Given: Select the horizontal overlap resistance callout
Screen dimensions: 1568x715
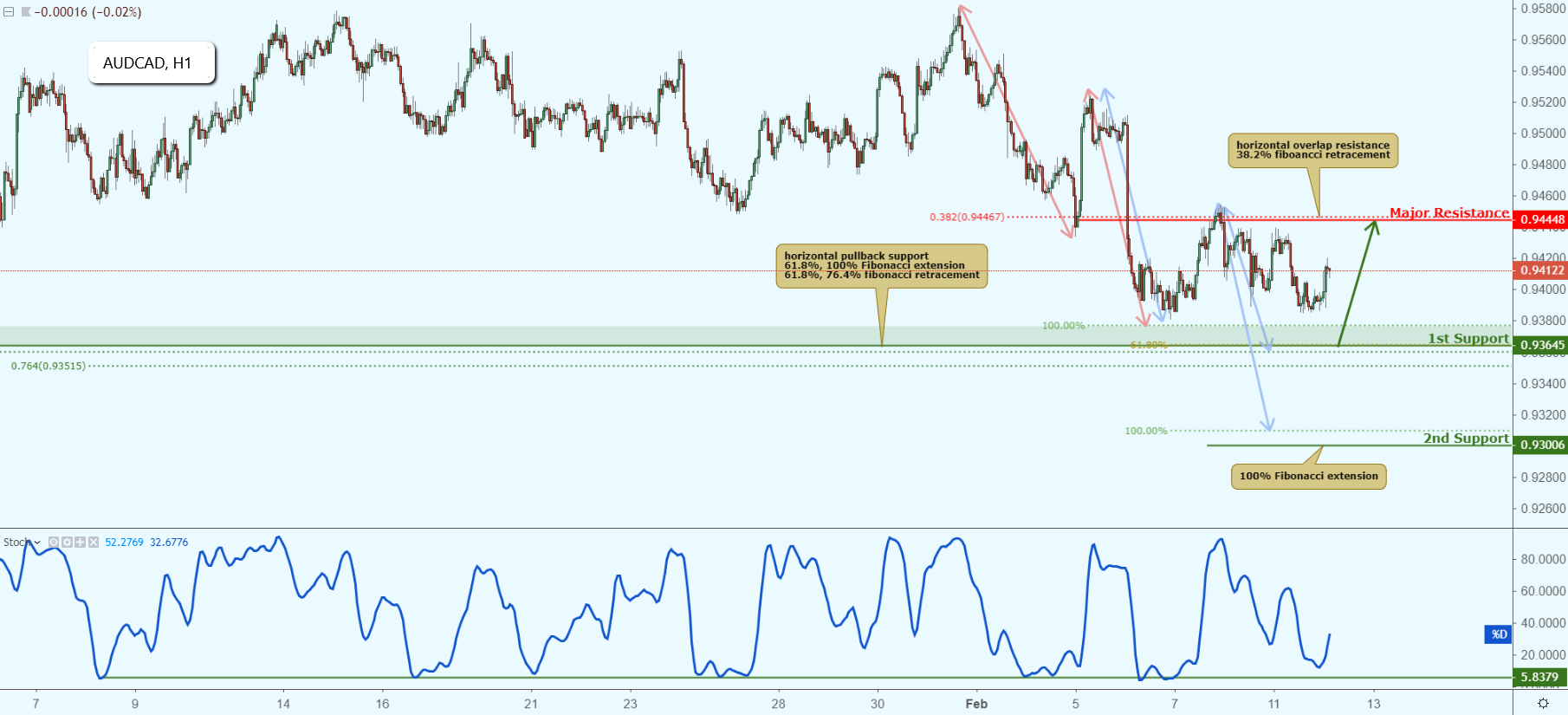Looking at the screenshot, I should (1312, 151).
